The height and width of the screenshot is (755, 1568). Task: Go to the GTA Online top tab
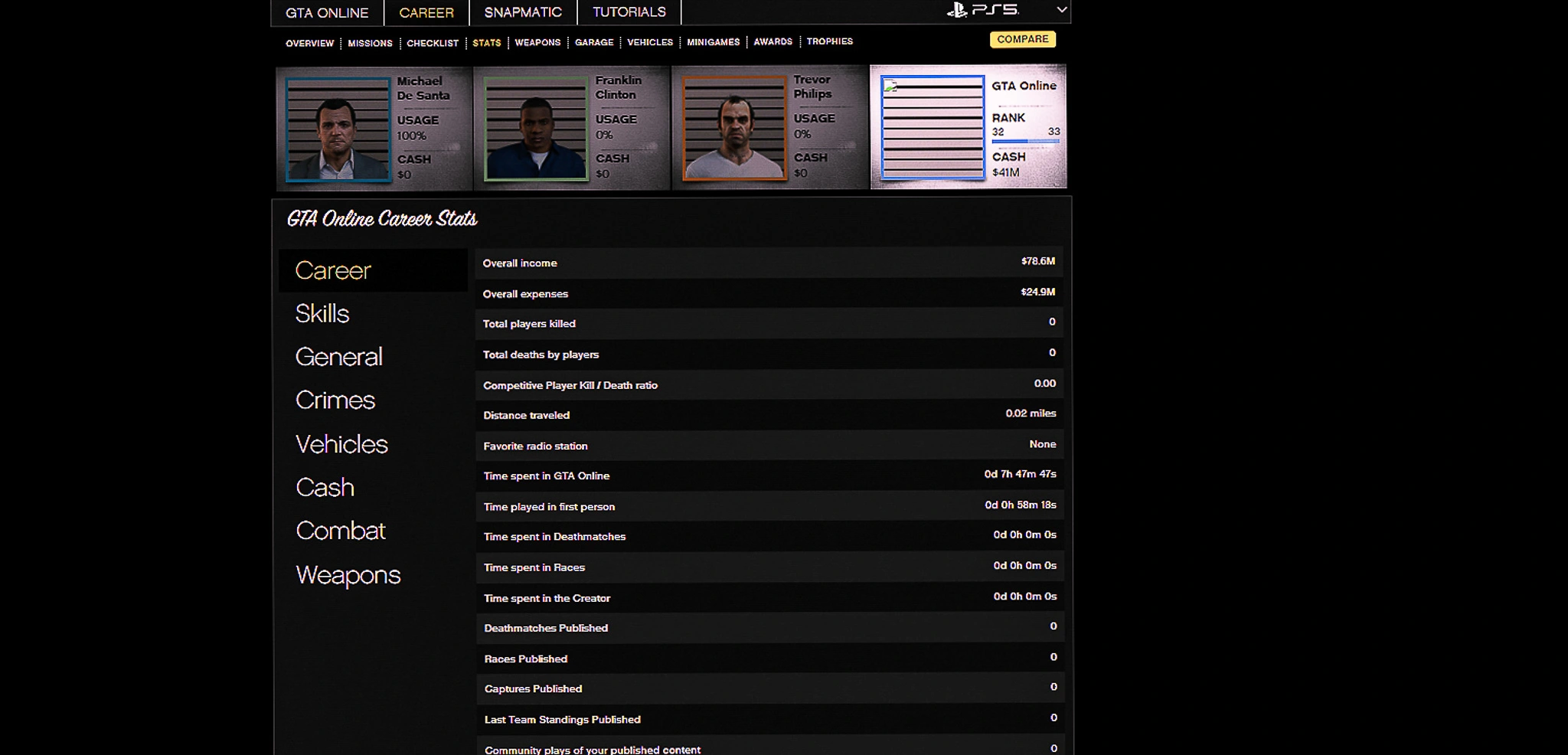(327, 13)
